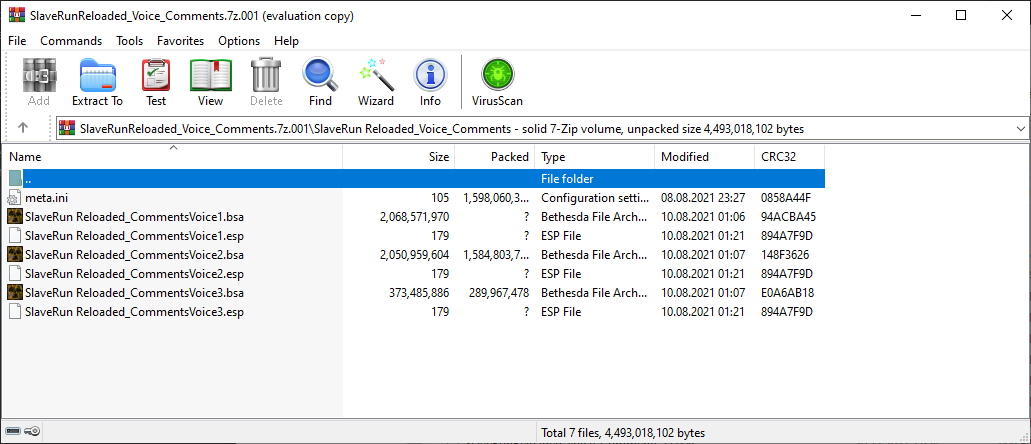This screenshot has height=444, width=1031.
Task: Select SlaveRun Reloaded_CommentsVoice2.esp name
Action: [x=134, y=274]
